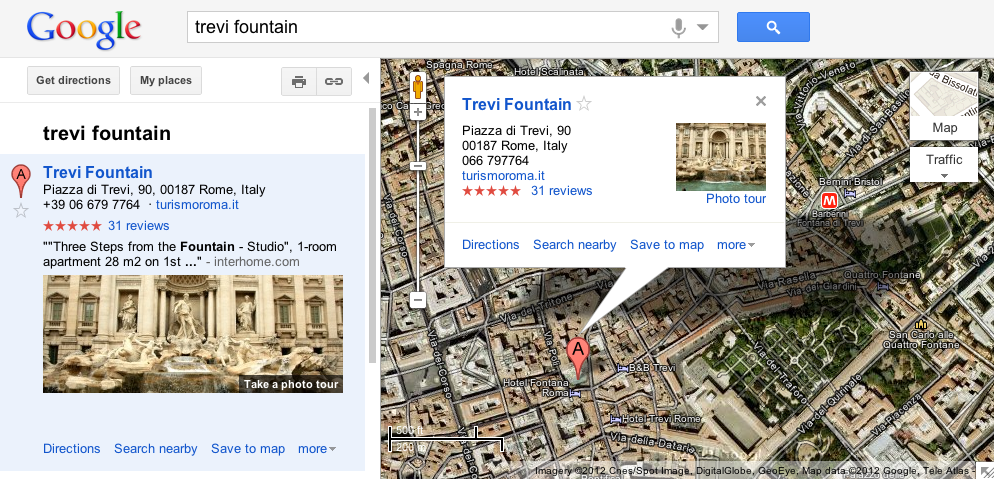Toggle the star under sidebar marker A
Viewport: 994px width, 479px height.
pos(20,210)
